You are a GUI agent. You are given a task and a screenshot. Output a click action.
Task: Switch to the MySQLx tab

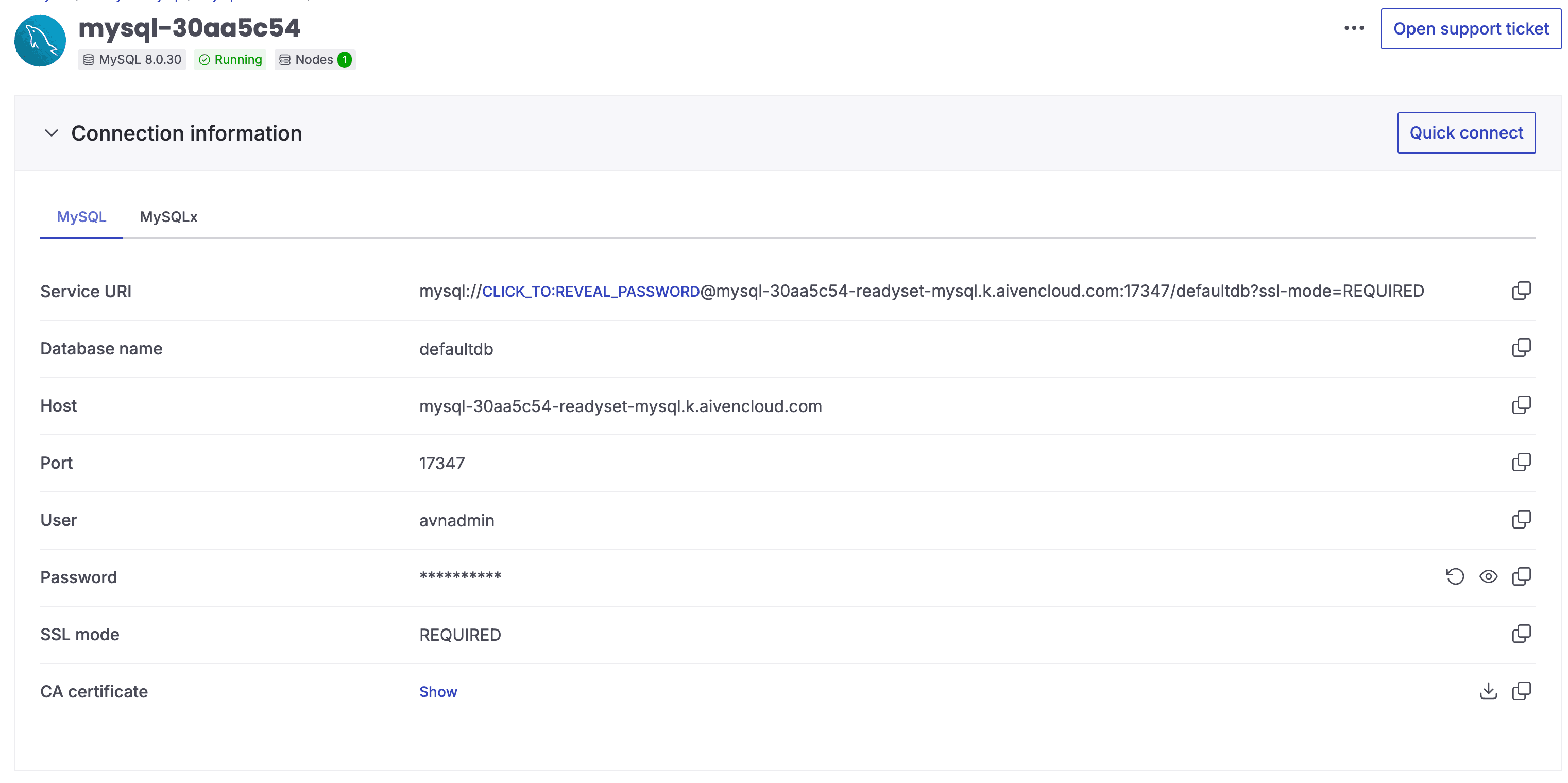[168, 217]
